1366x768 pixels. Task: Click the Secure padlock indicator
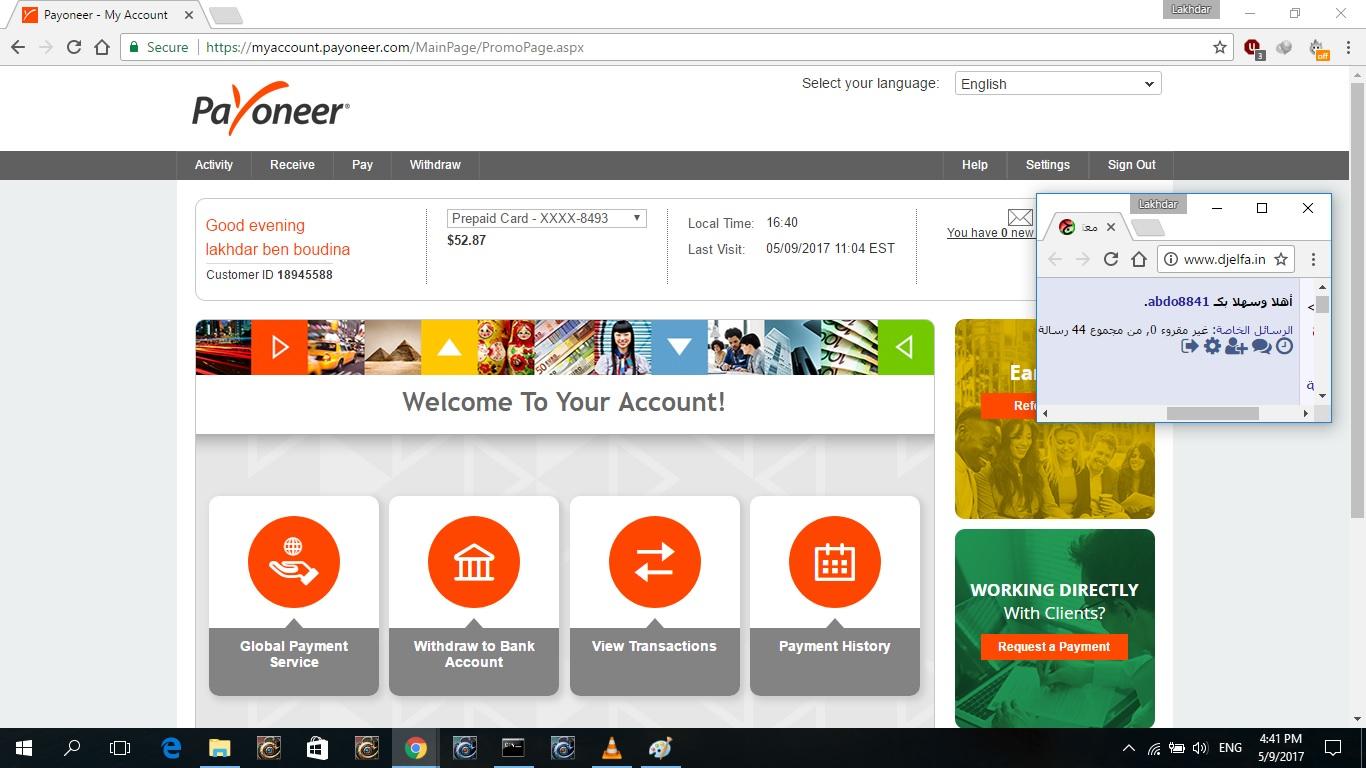click(157, 47)
